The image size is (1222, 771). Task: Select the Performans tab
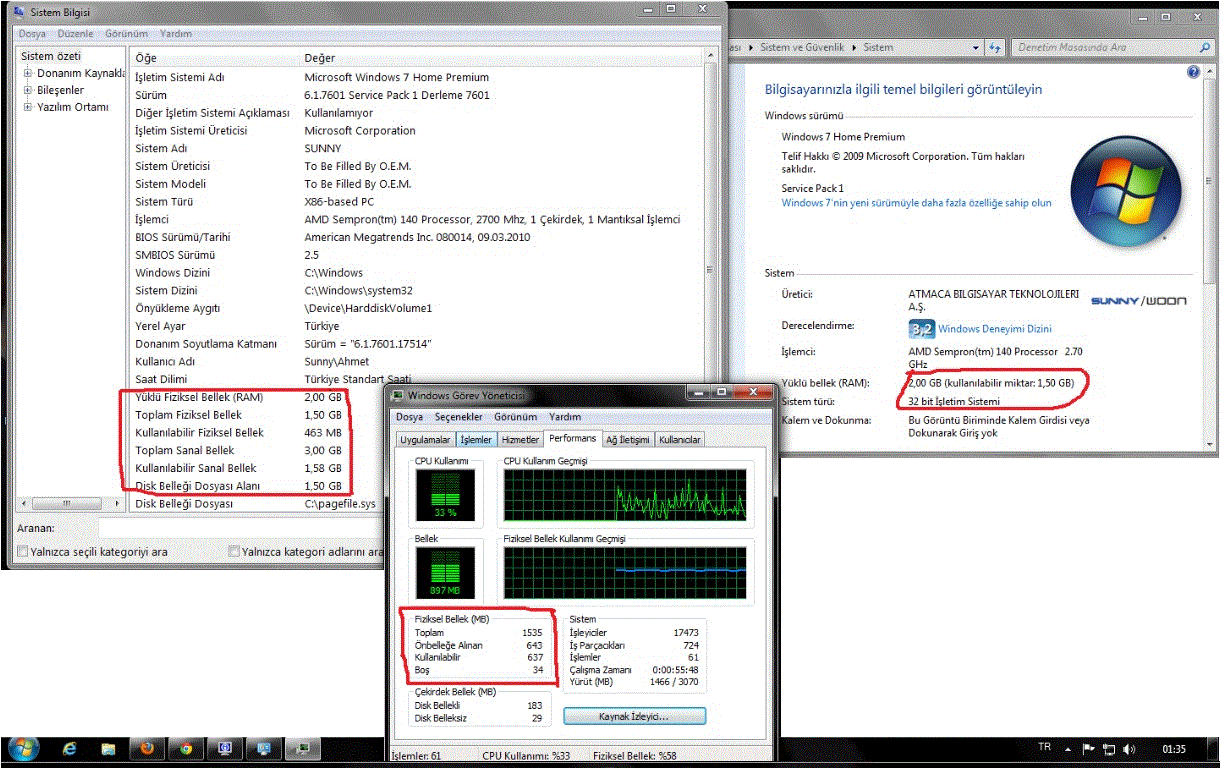pos(572,438)
